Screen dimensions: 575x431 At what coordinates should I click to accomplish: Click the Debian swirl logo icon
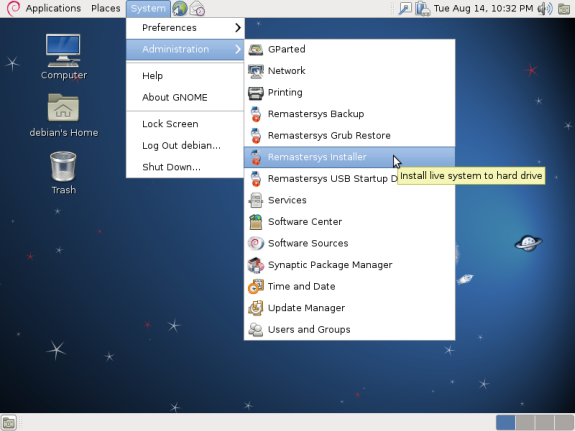click(13, 8)
